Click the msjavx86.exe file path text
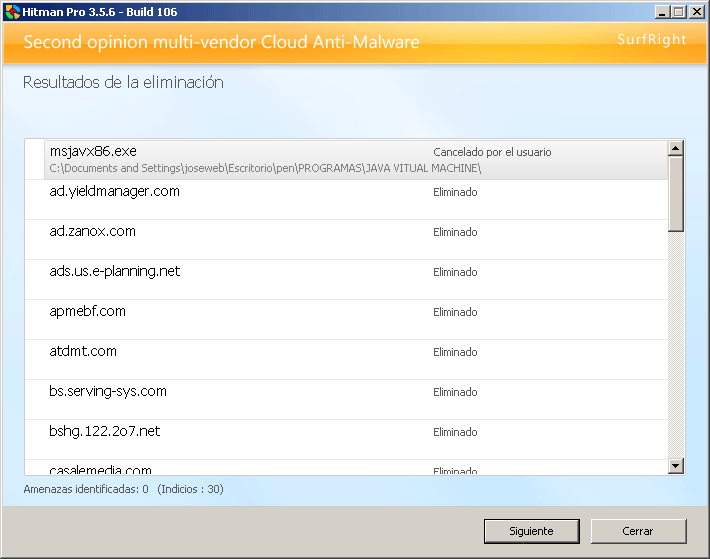The image size is (710, 559). tap(265, 168)
